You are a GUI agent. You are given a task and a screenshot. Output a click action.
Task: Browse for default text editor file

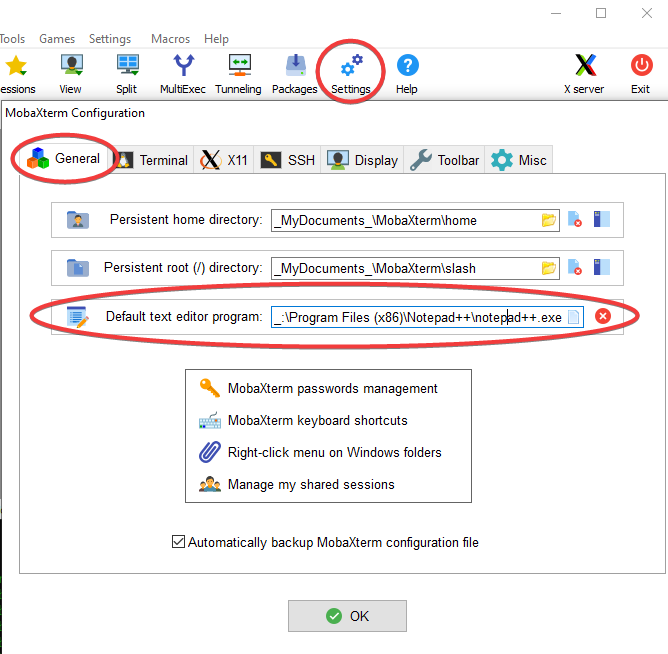(573, 317)
